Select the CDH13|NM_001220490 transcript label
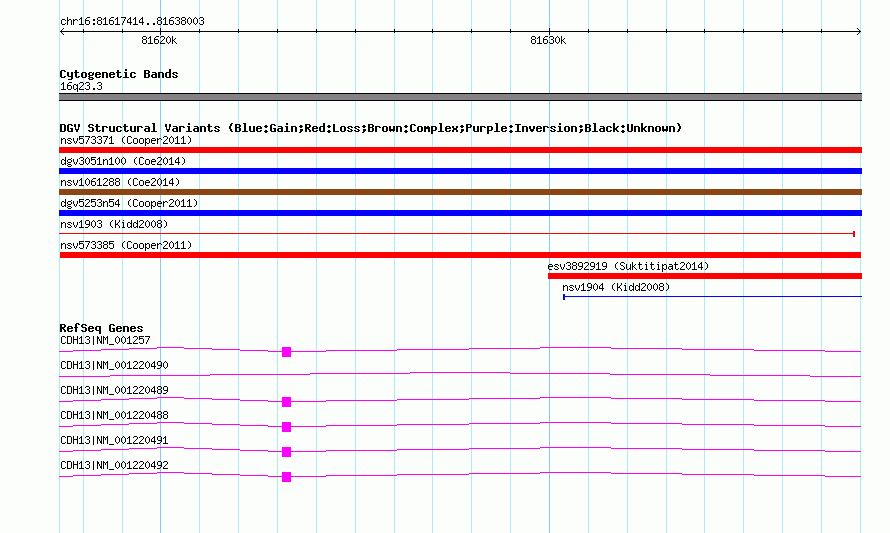The width and height of the screenshot is (890, 533). [114, 366]
